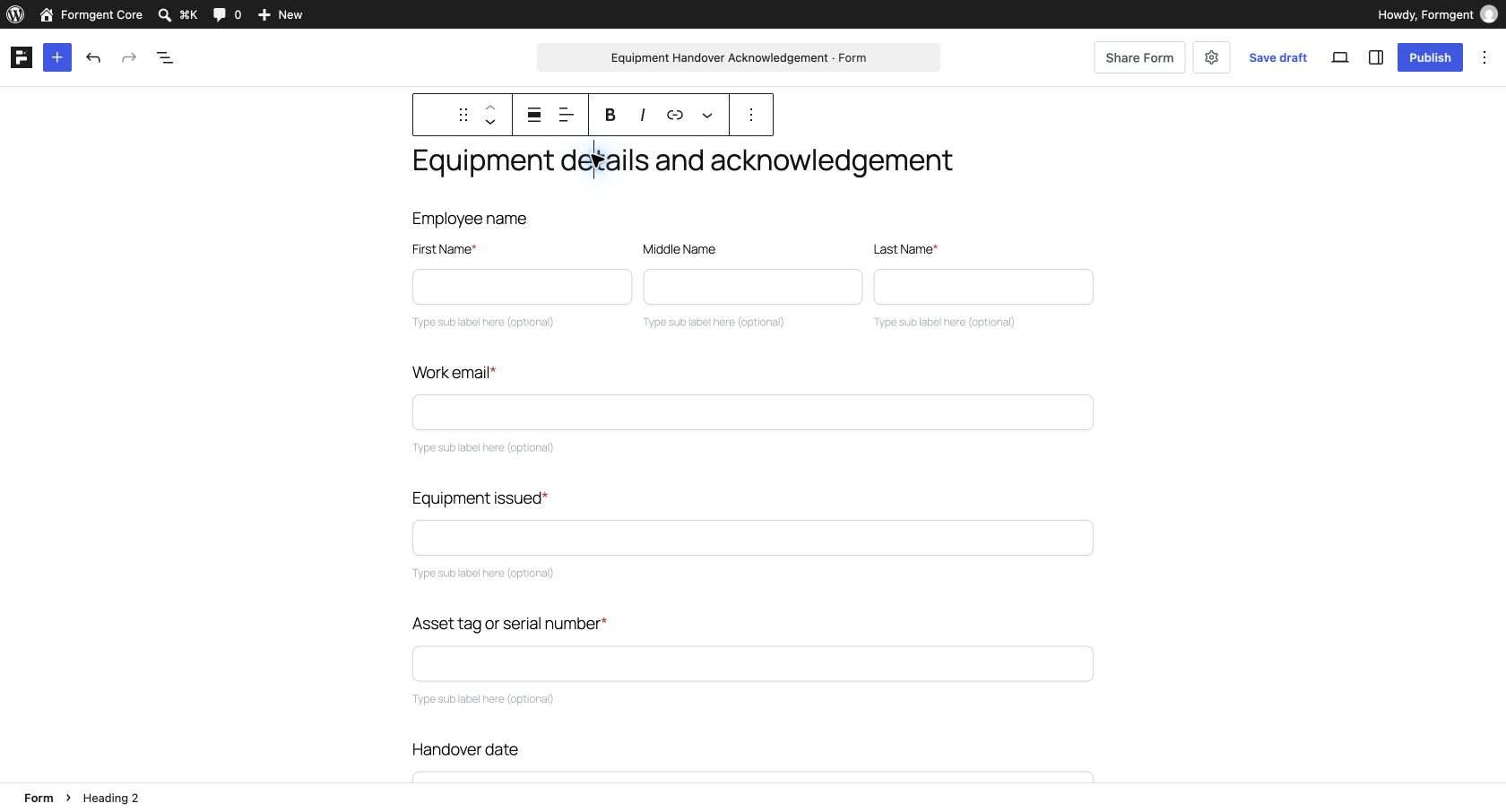1506x812 pixels.
Task: Click the First Name input field
Action: pos(522,287)
